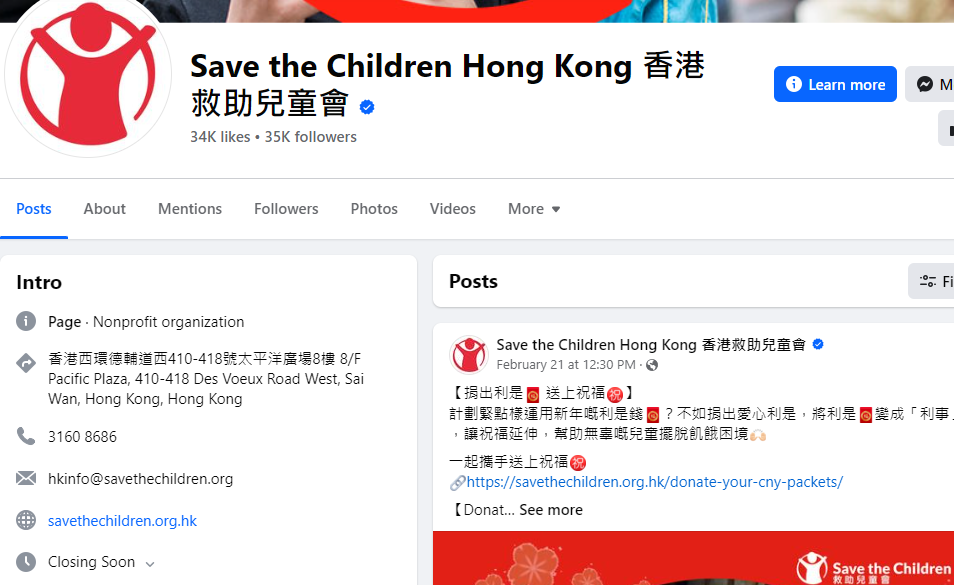Click the email envelope icon
Image resolution: width=954 pixels, height=585 pixels.
click(x=26, y=478)
